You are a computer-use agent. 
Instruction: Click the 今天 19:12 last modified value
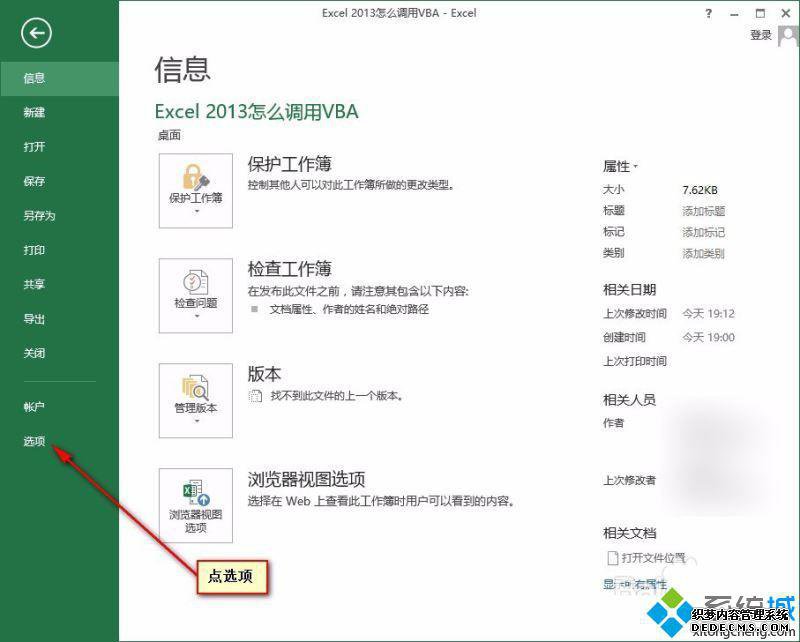click(x=709, y=314)
